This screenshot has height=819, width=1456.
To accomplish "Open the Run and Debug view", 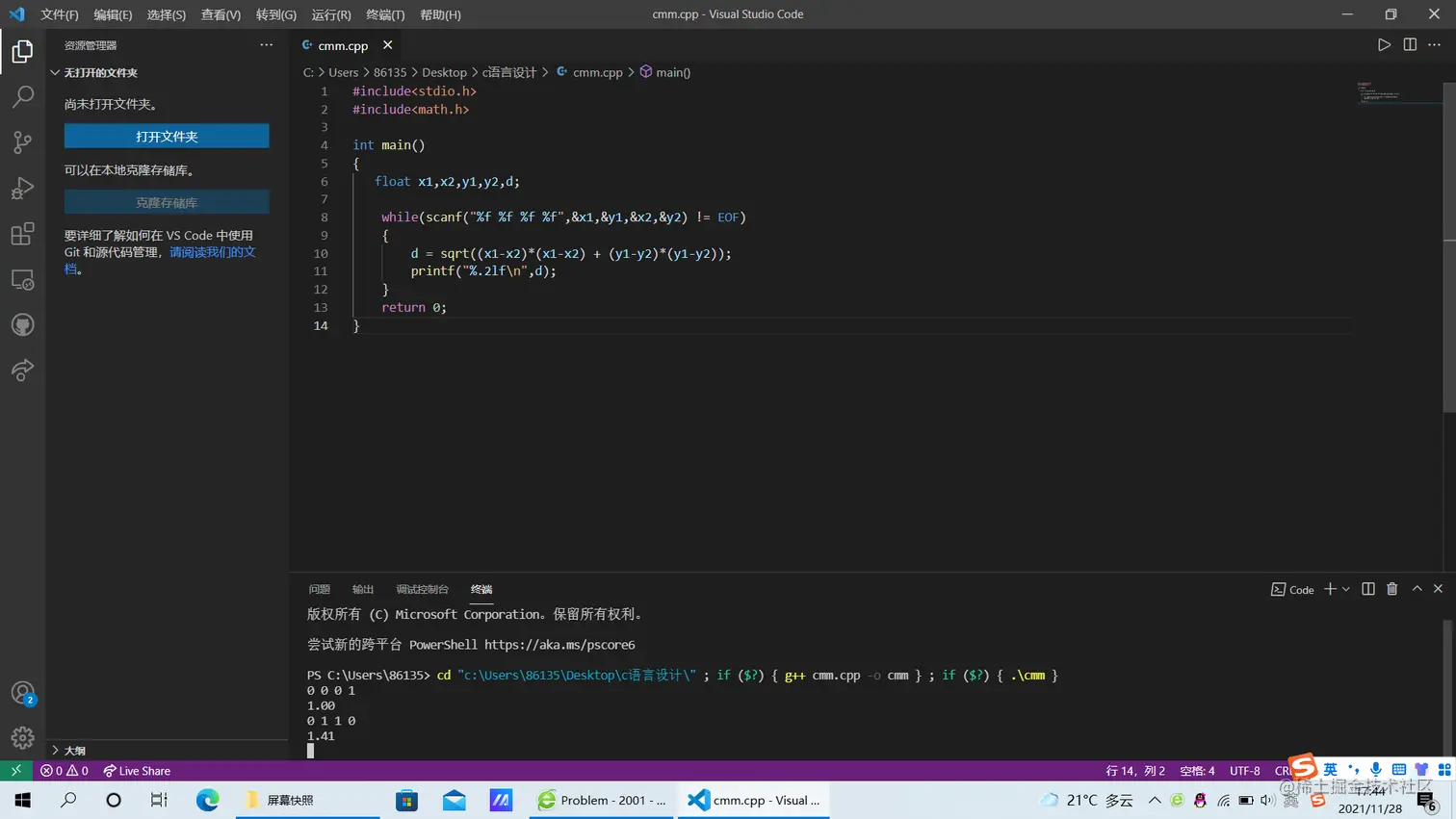I will (22, 188).
